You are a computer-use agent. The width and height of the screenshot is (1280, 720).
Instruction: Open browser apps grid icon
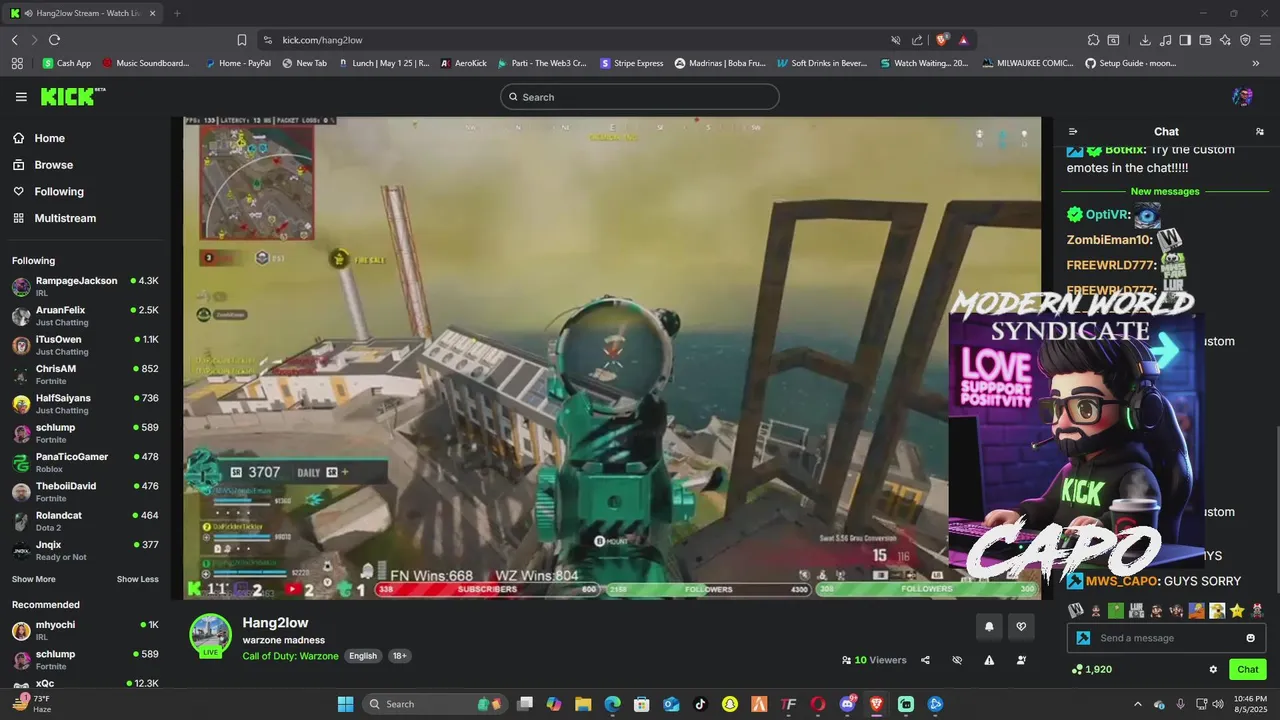[x=17, y=63]
